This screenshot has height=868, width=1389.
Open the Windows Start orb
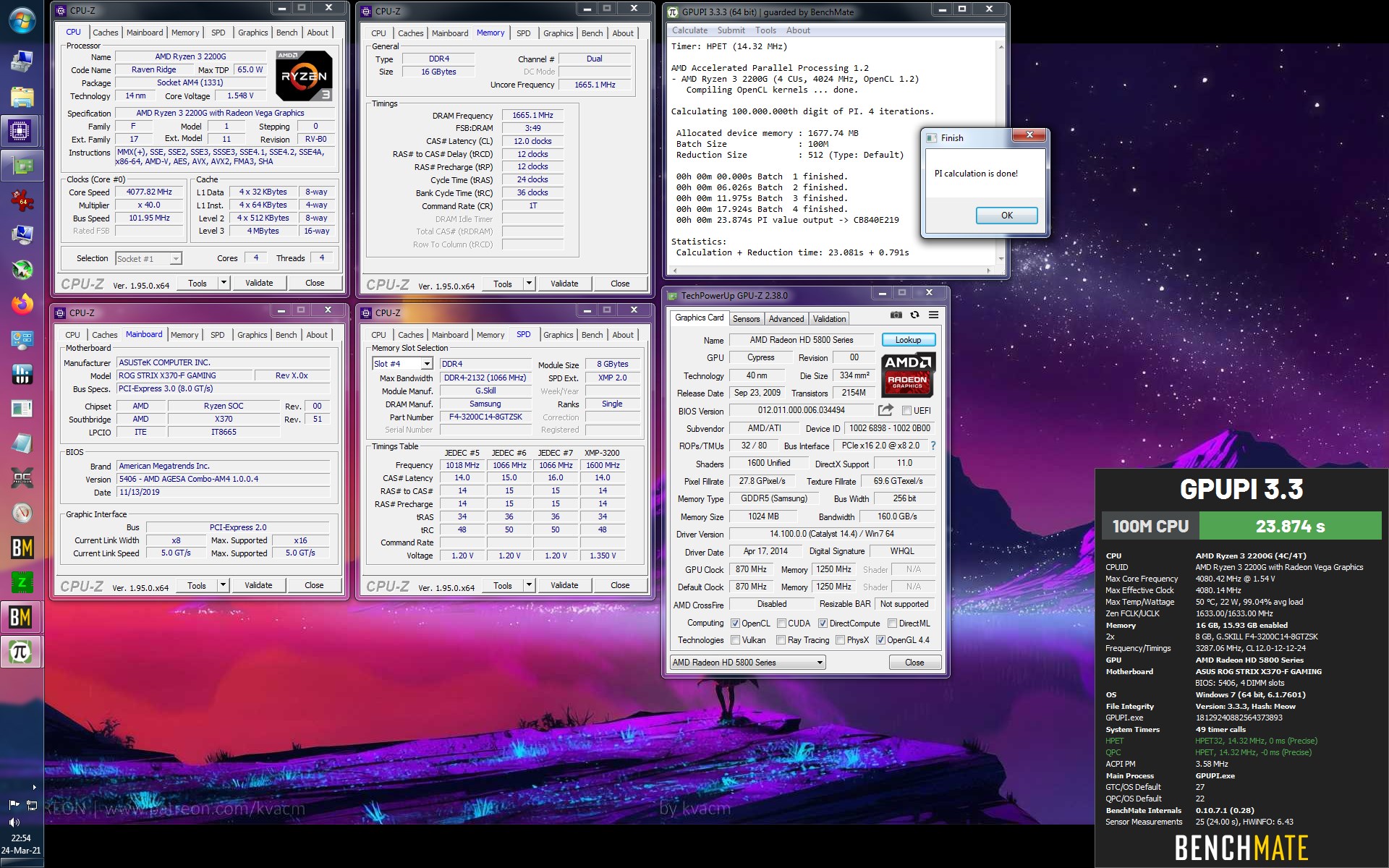pyautogui.click(x=22, y=20)
